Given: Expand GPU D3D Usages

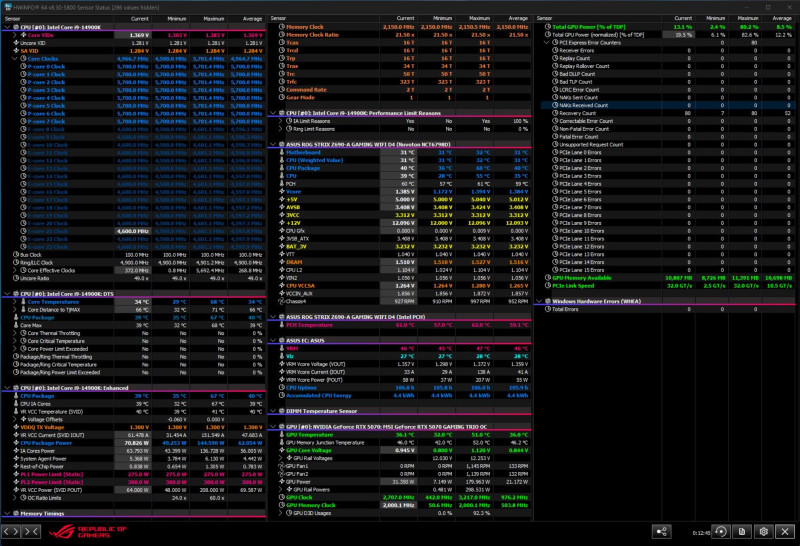Looking at the screenshot, I should [x=281, y=513].
